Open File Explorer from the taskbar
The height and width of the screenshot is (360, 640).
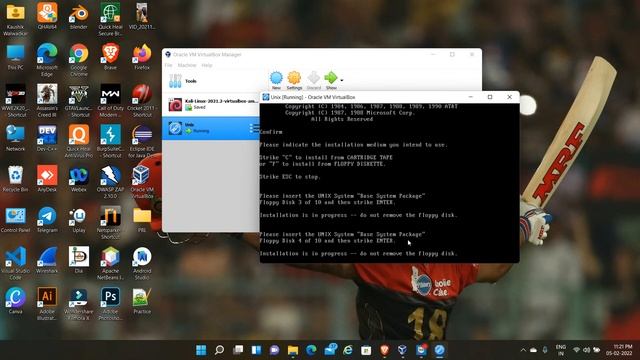[293, 350]
